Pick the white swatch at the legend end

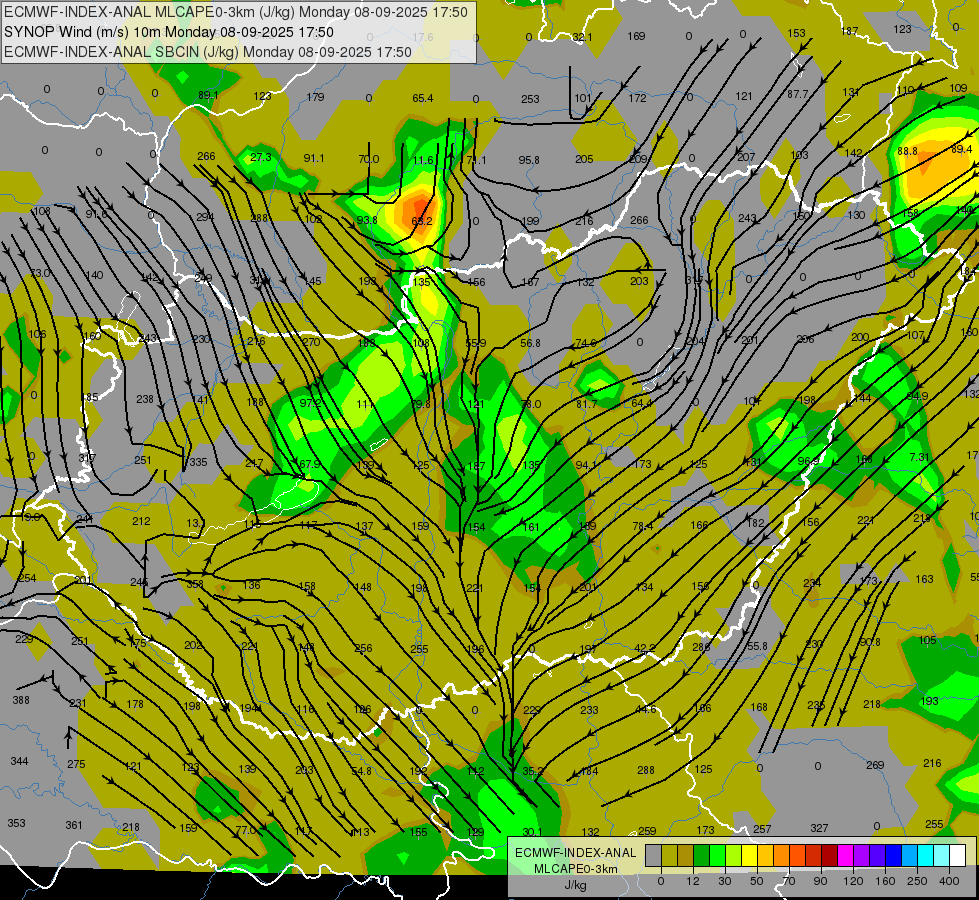958,855
